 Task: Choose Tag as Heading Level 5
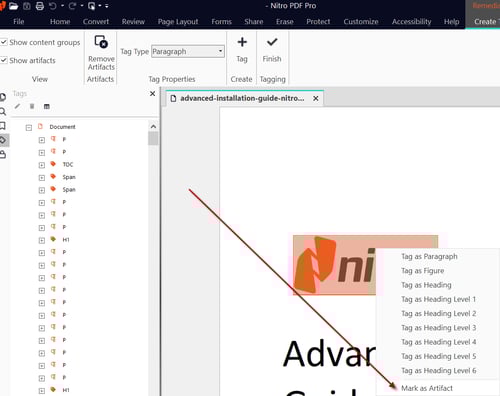click(438, 356)
